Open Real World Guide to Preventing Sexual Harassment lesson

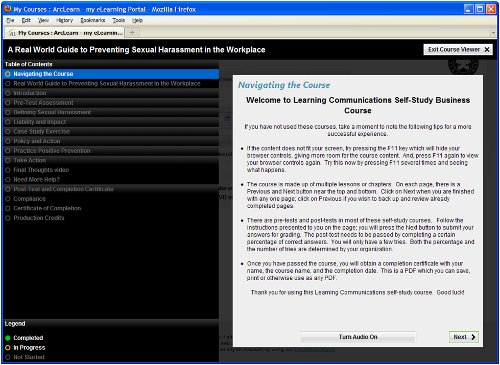click(x=111, y=84)
